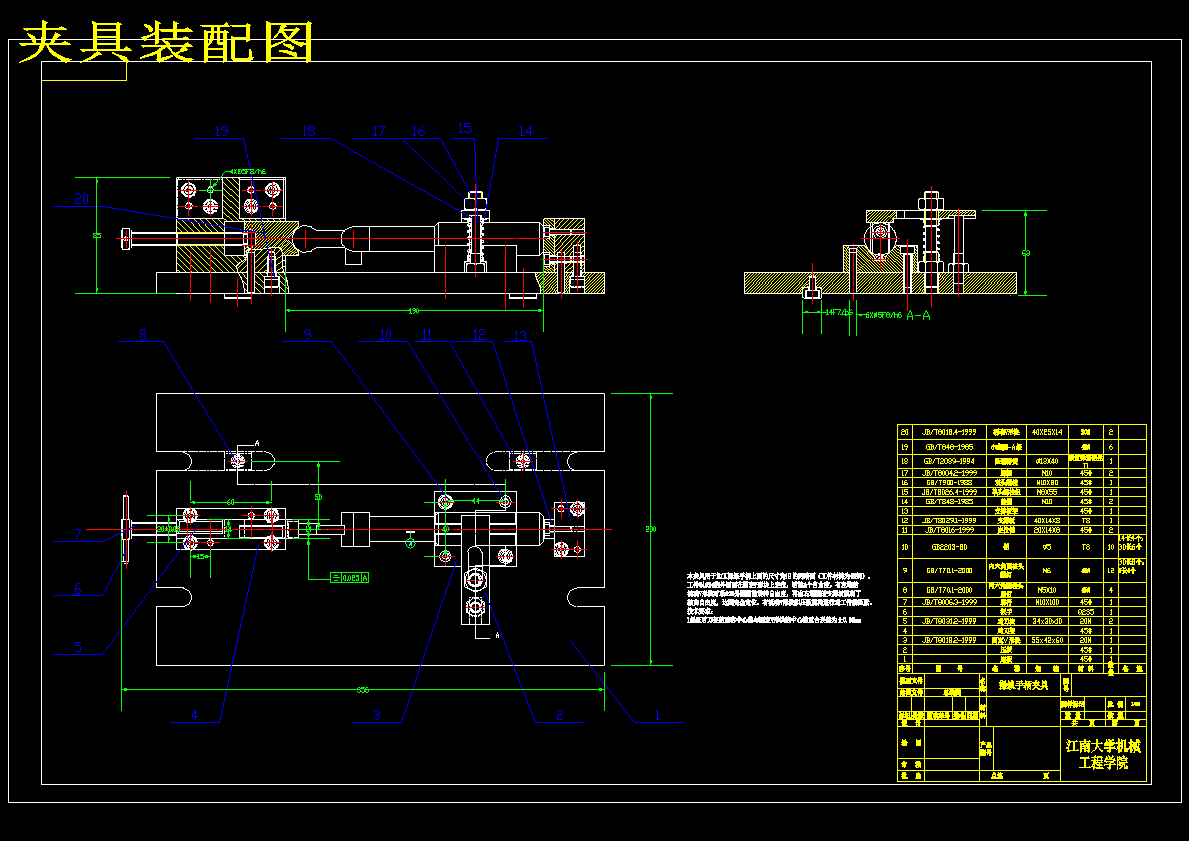Click the 14F7/h6 fit dimension under section A-A
This screenshot has width=1189, height=841.
839,312
